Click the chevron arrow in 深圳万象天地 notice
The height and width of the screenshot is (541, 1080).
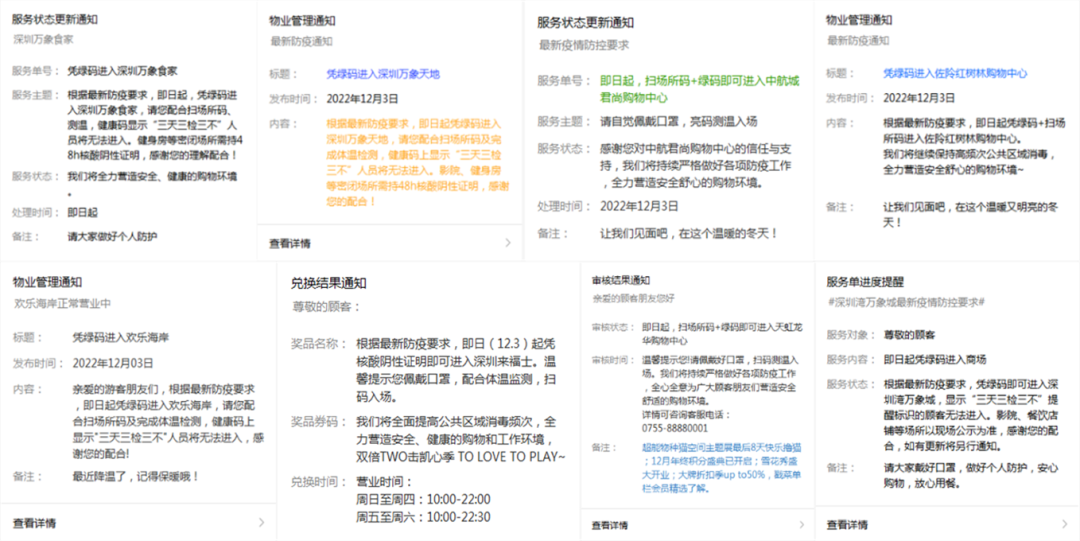pos(507,243)
